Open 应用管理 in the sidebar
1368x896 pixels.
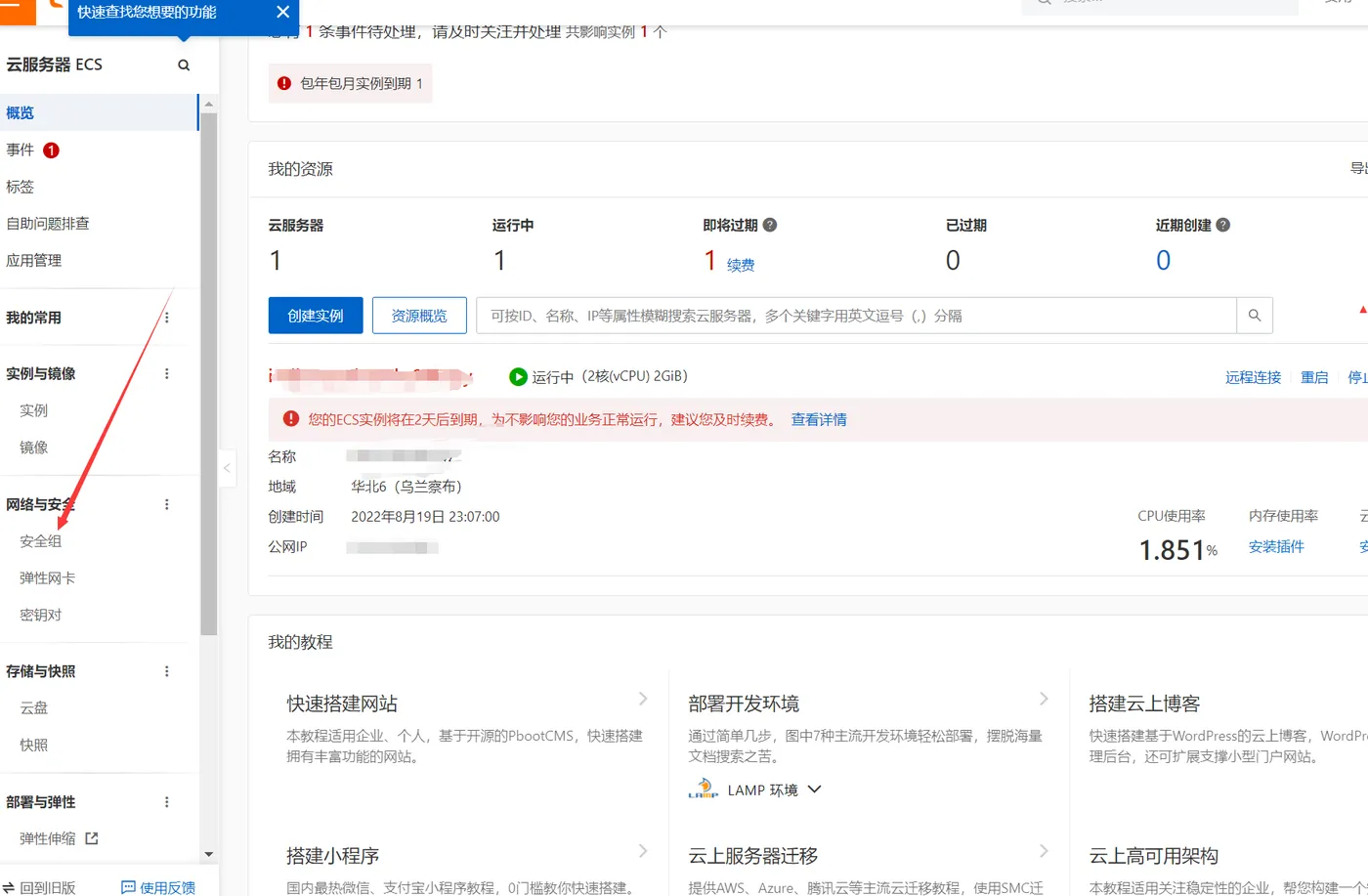click(x=34, y=261)
